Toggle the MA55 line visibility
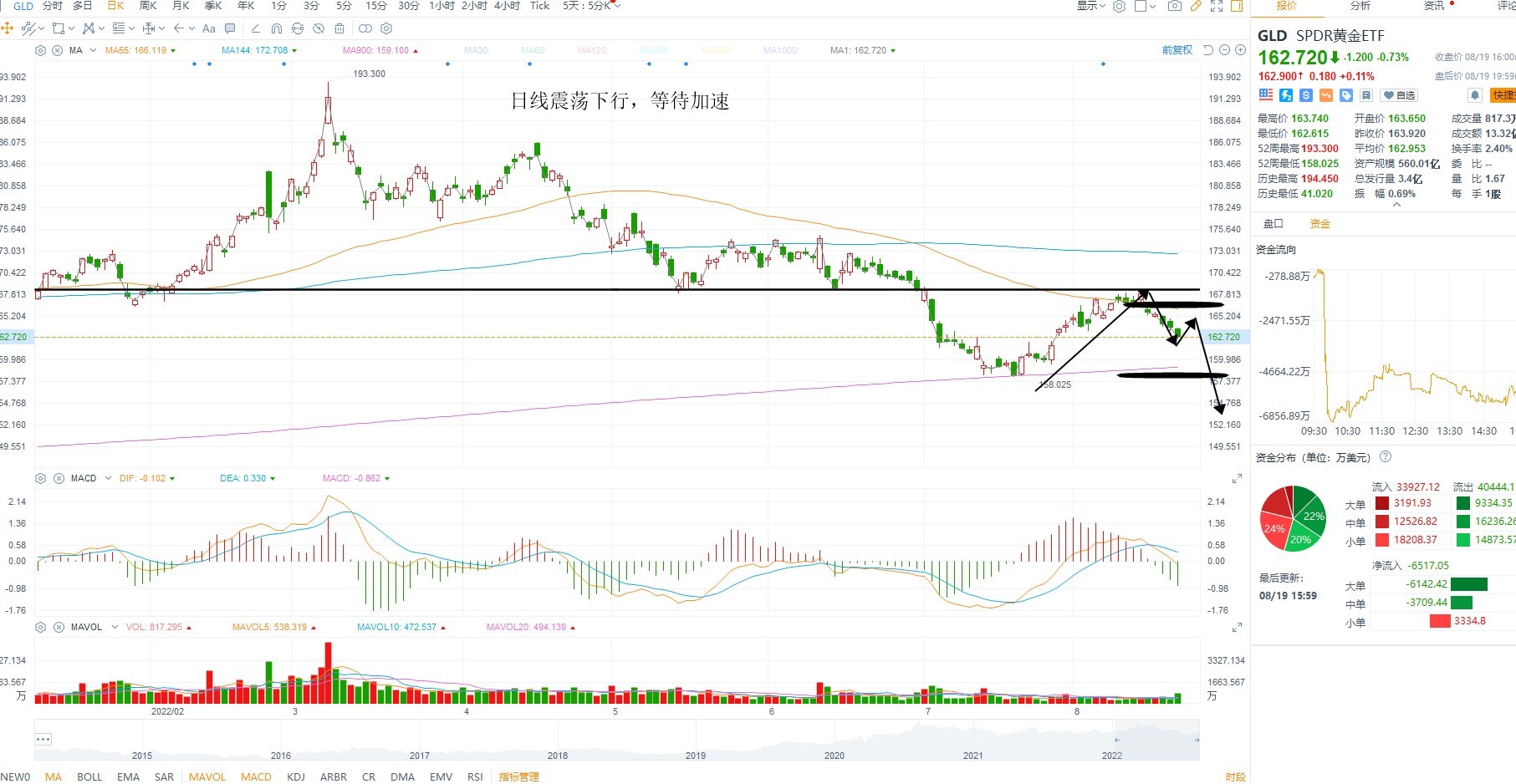Screen dimensions: 1516x784 [x=140, y=50]
